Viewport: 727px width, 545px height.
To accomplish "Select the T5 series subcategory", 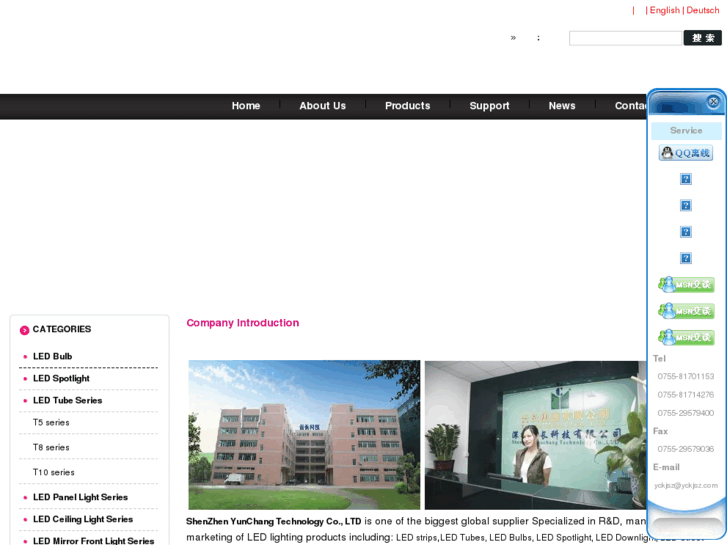I will 51,423.
